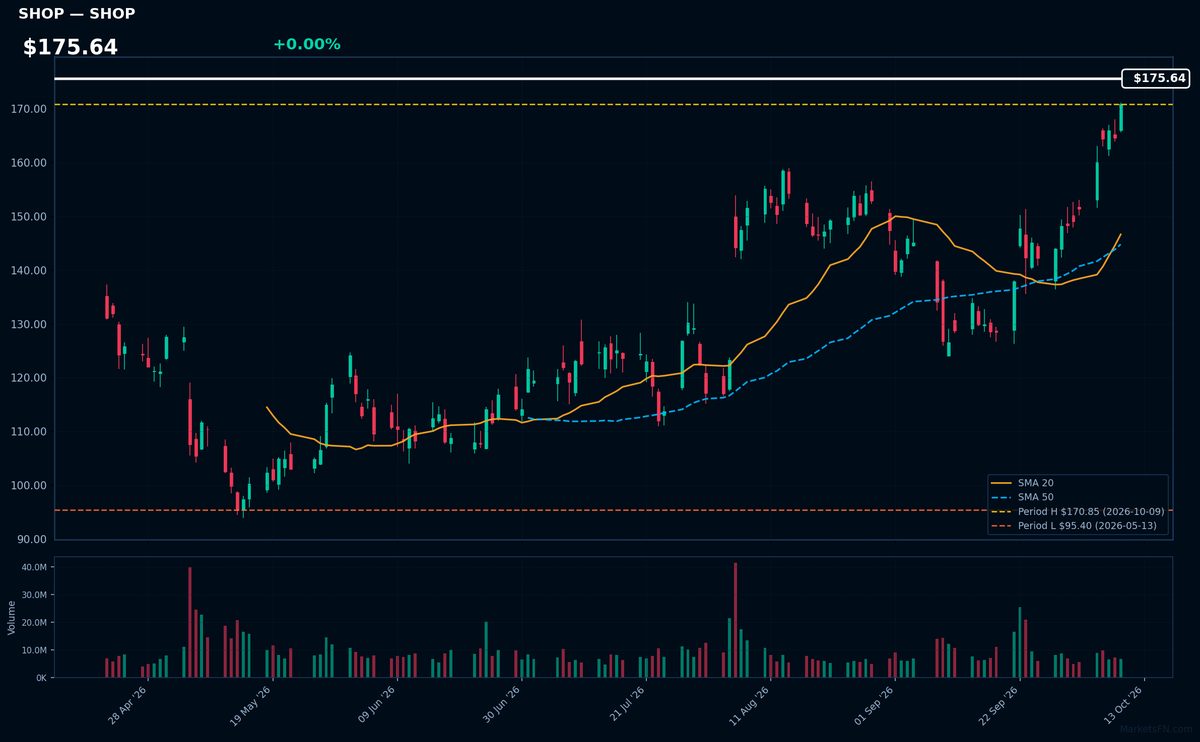Click the "13 Oct '26" date label

[x=1121, y=704]
